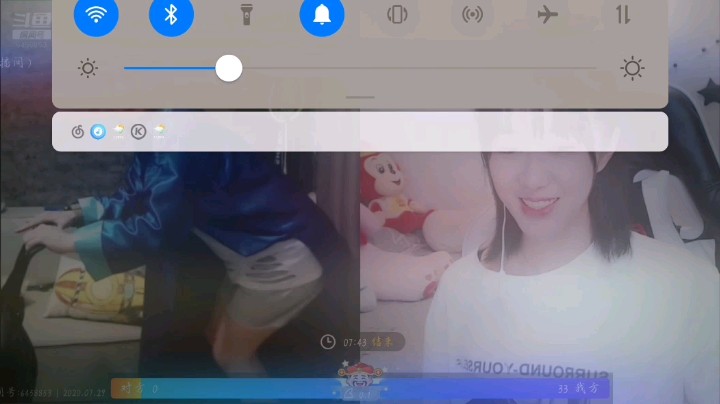The image size is (720, 404).
Task: Tap the 结束 end button on timer
Action: (x=382, y=342)
